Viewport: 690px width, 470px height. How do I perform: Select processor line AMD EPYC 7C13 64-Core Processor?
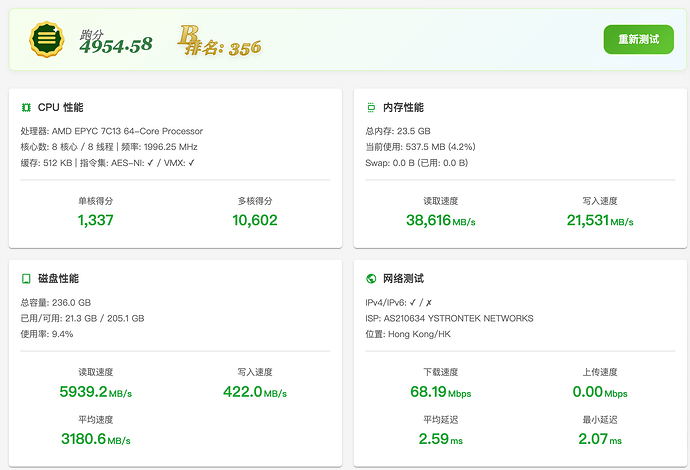click(112, 131)
